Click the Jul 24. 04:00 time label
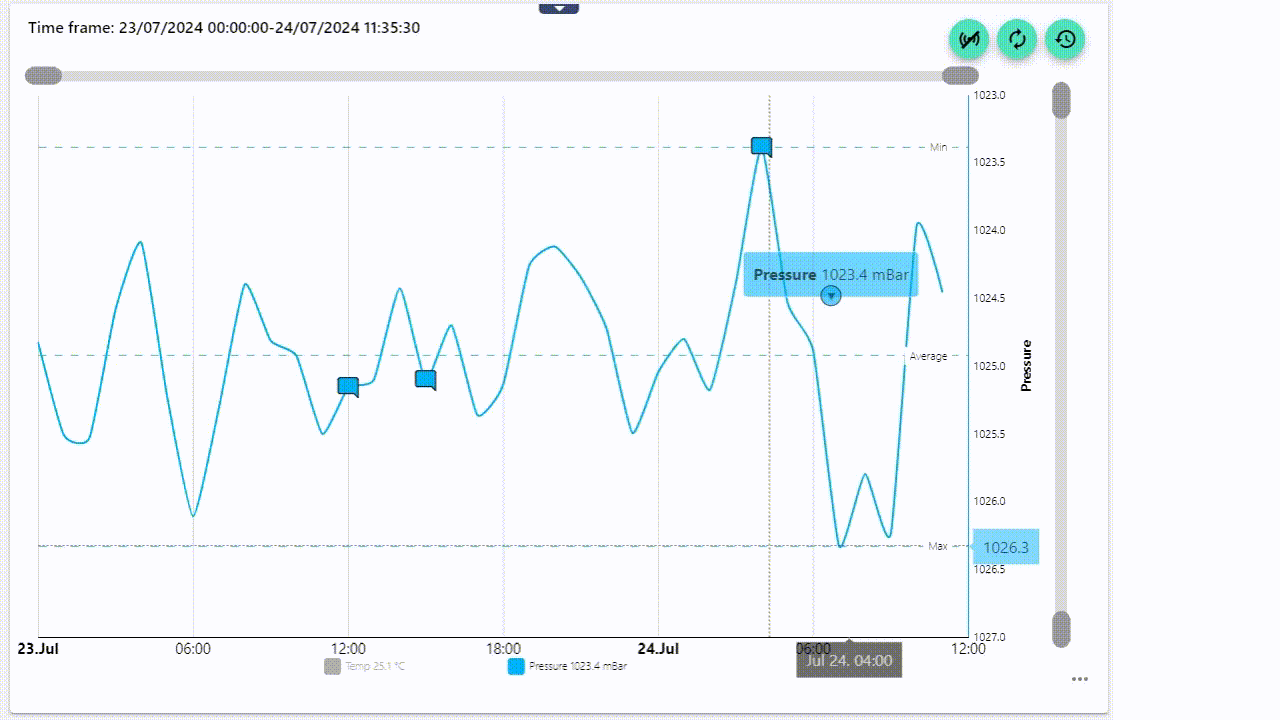The height and width of the screenshot is (720, 1280). (x=849, y=660)
